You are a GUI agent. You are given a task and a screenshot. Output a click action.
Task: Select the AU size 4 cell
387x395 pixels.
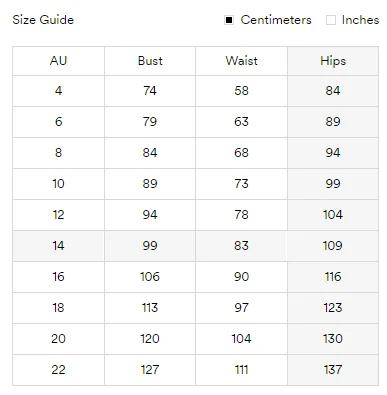click(58, 91)
